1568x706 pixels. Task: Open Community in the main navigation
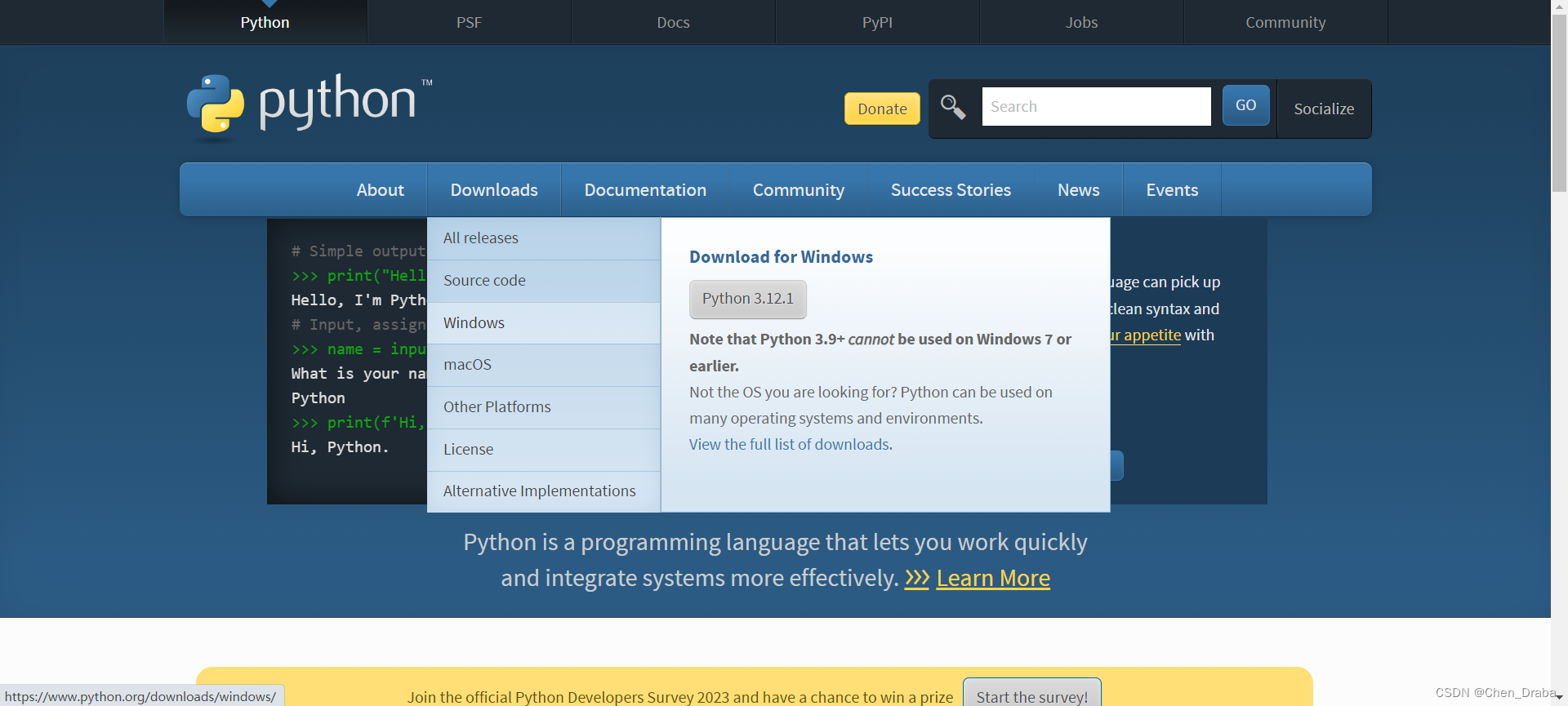pos(799,189)
